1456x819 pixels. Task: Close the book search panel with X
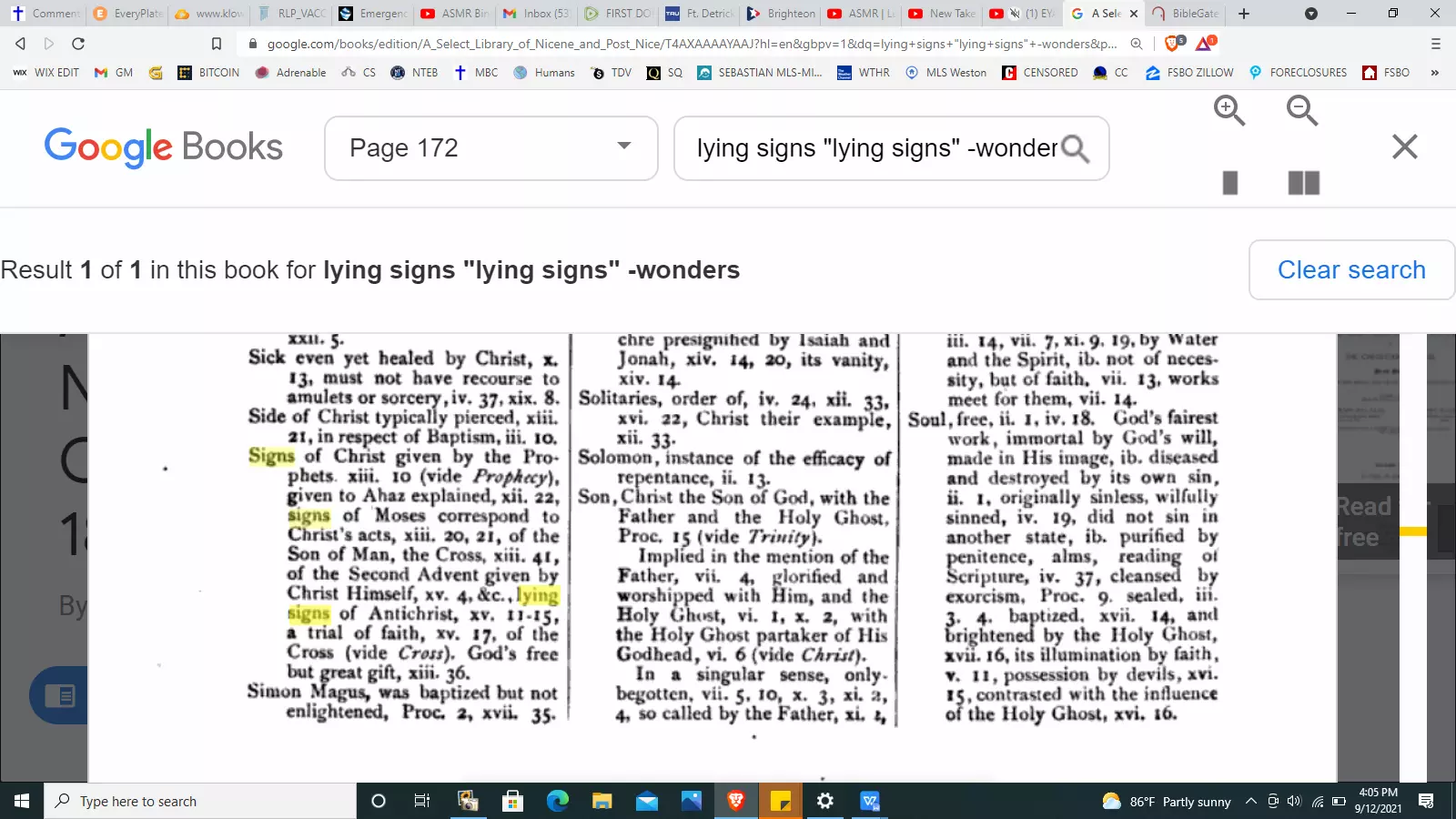pyautogui.click(x=1404, y=147)
